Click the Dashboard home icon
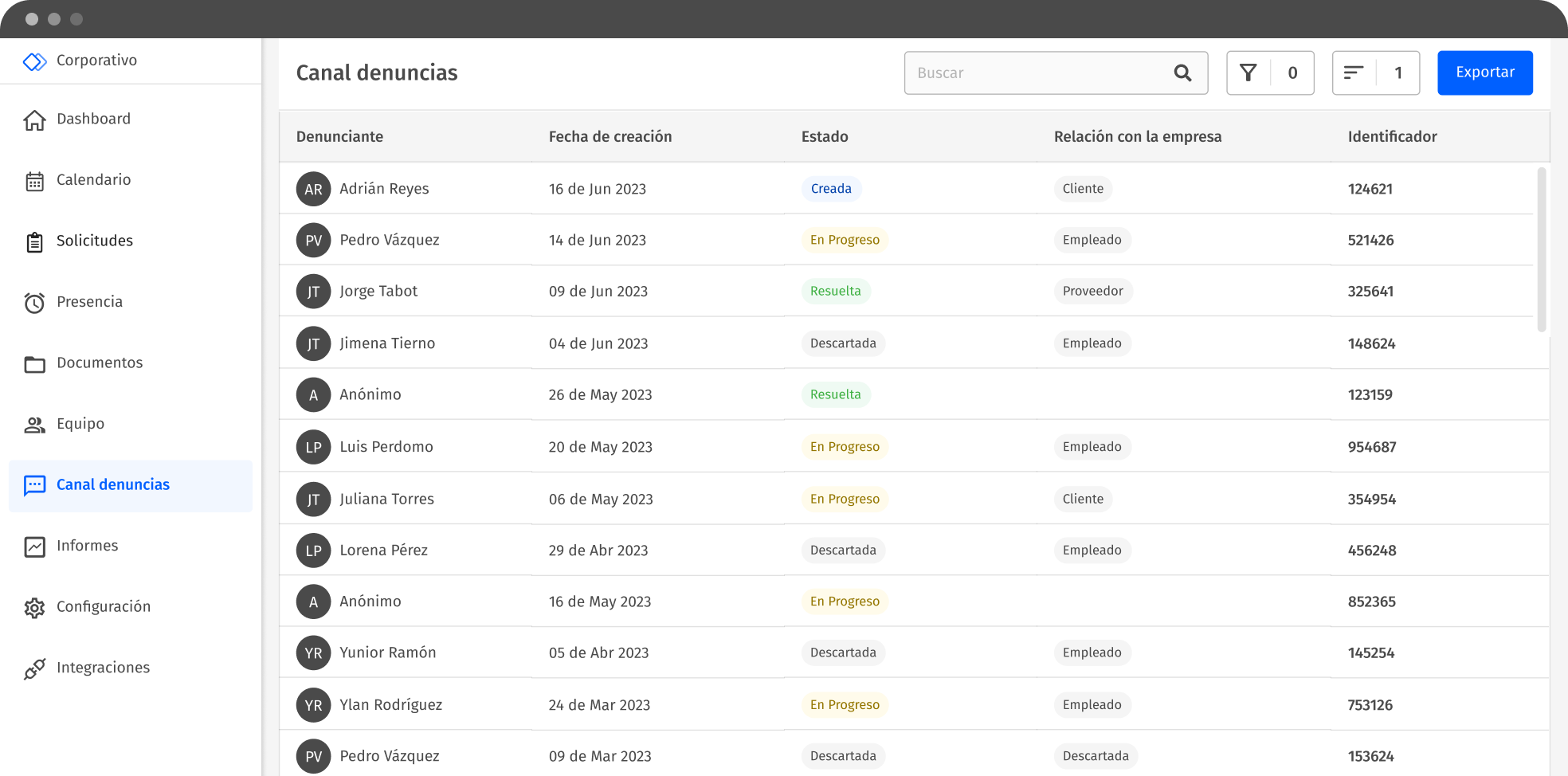The width and height of the screenshot is (1568, 776). (x=34, y=120)
